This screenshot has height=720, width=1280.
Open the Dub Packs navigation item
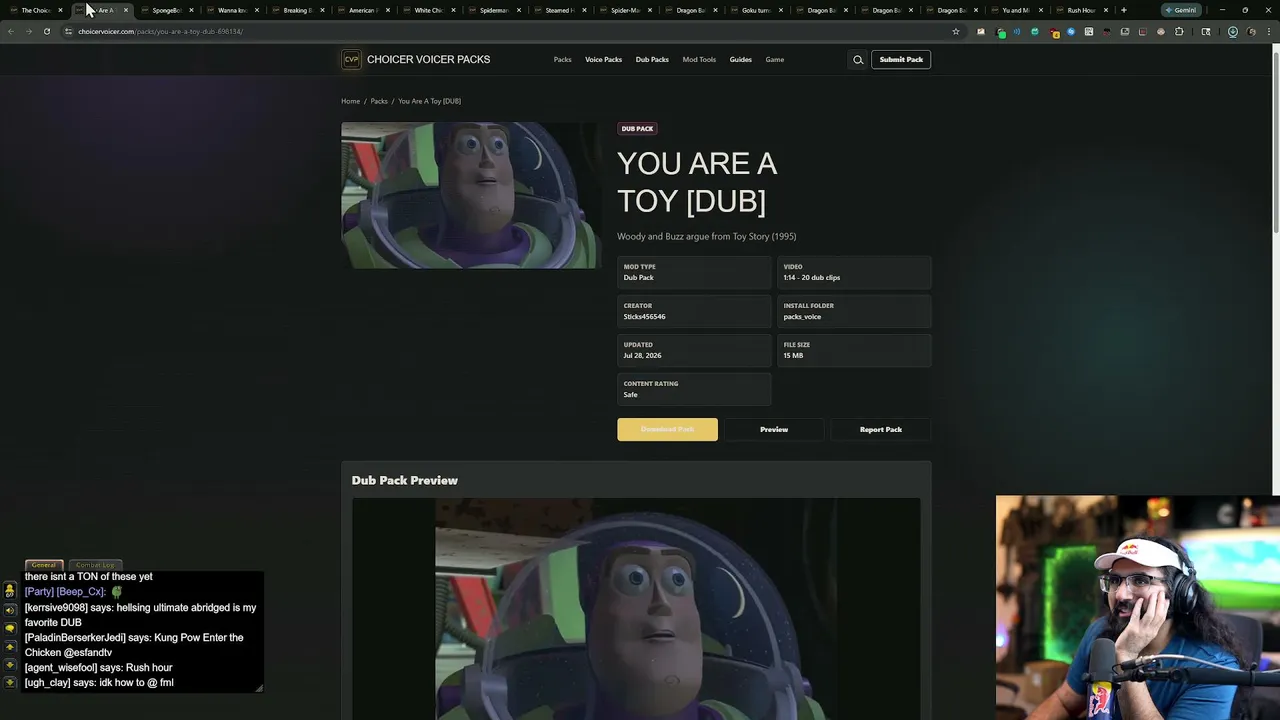tap(652, 60)
